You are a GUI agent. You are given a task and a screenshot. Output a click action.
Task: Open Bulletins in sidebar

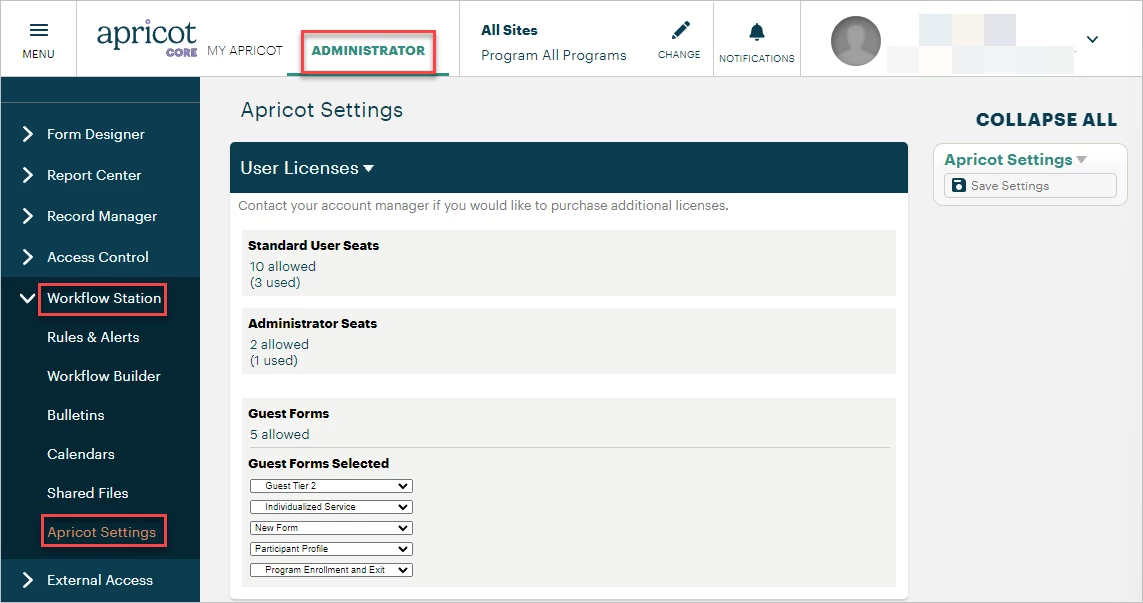point(76,415)
